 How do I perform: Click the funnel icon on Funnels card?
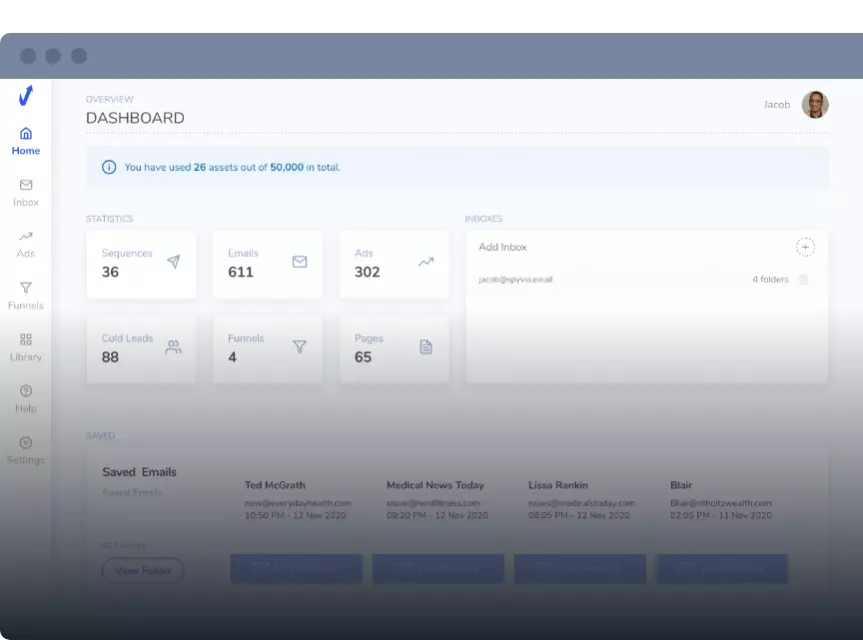click(x=299, y=347)
